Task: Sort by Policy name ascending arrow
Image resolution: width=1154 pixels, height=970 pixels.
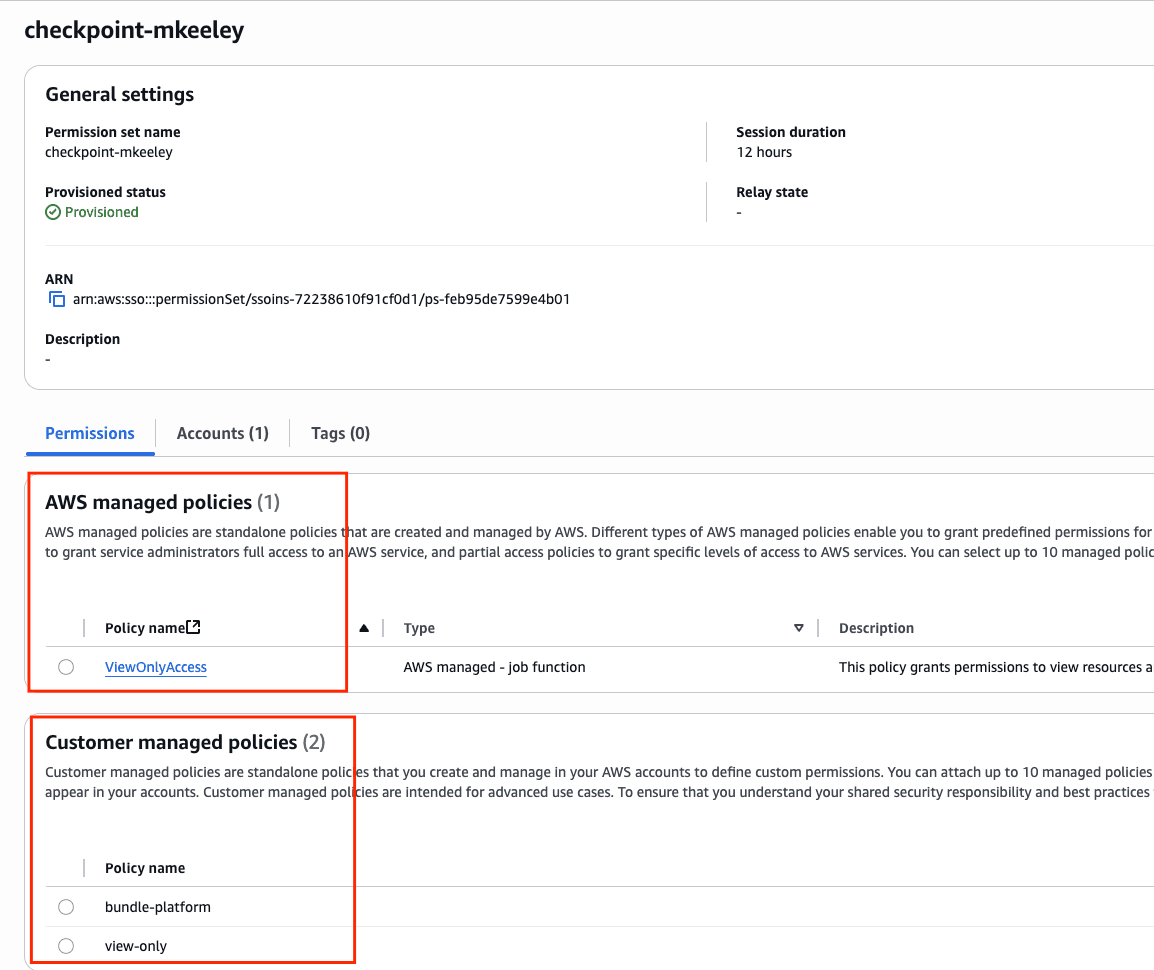Action: 364,628
